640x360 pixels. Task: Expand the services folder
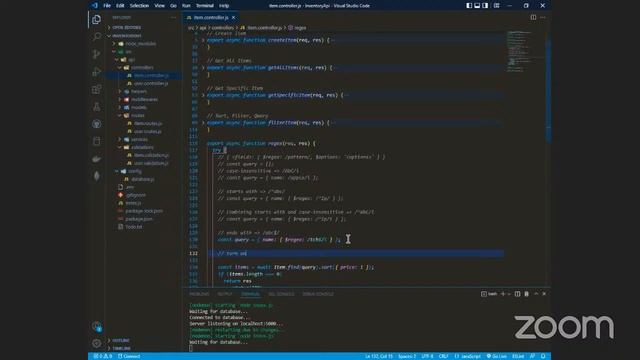point(139,139)
